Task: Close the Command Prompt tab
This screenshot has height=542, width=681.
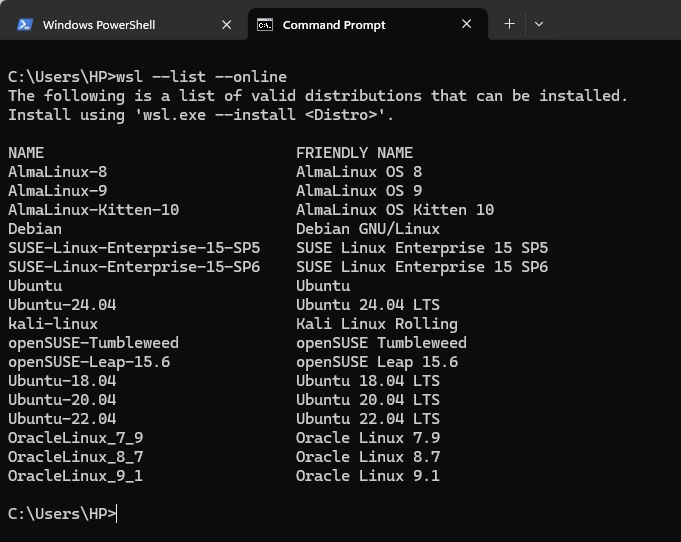Action: click(x=466, y=24)
